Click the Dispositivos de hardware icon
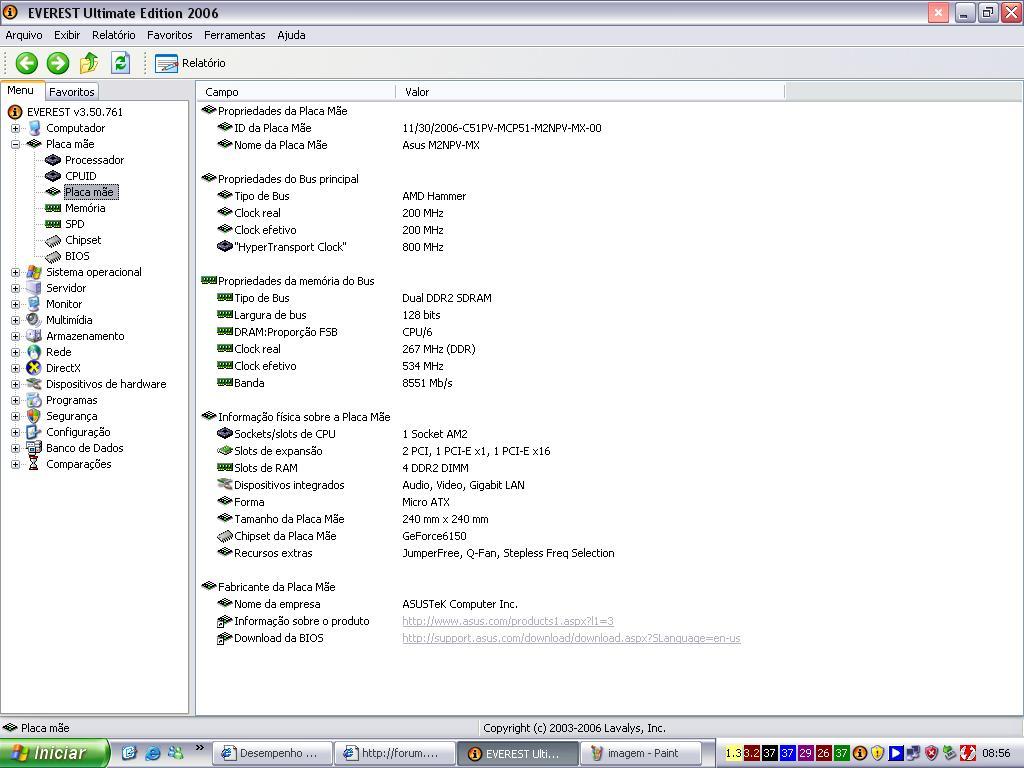This screenshot has height=768, width=1024. point(34,384)
